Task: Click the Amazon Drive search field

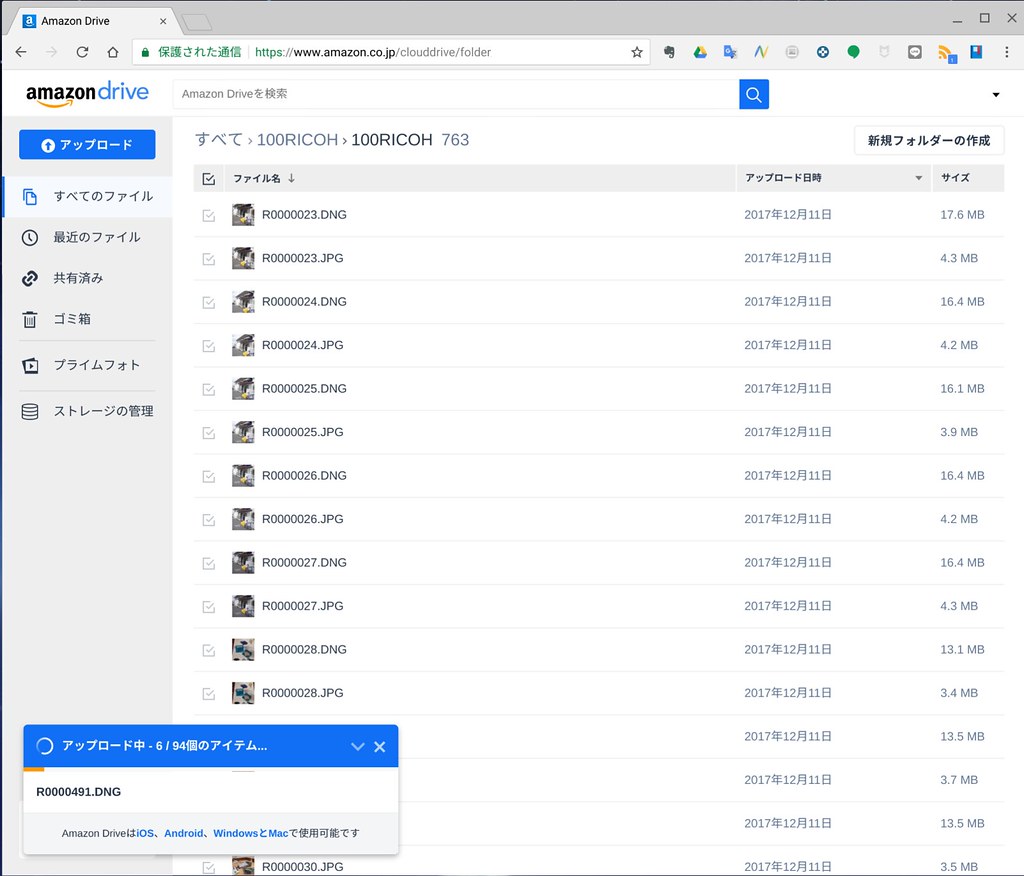Action: pyautogui.click(x=455, y=94)
